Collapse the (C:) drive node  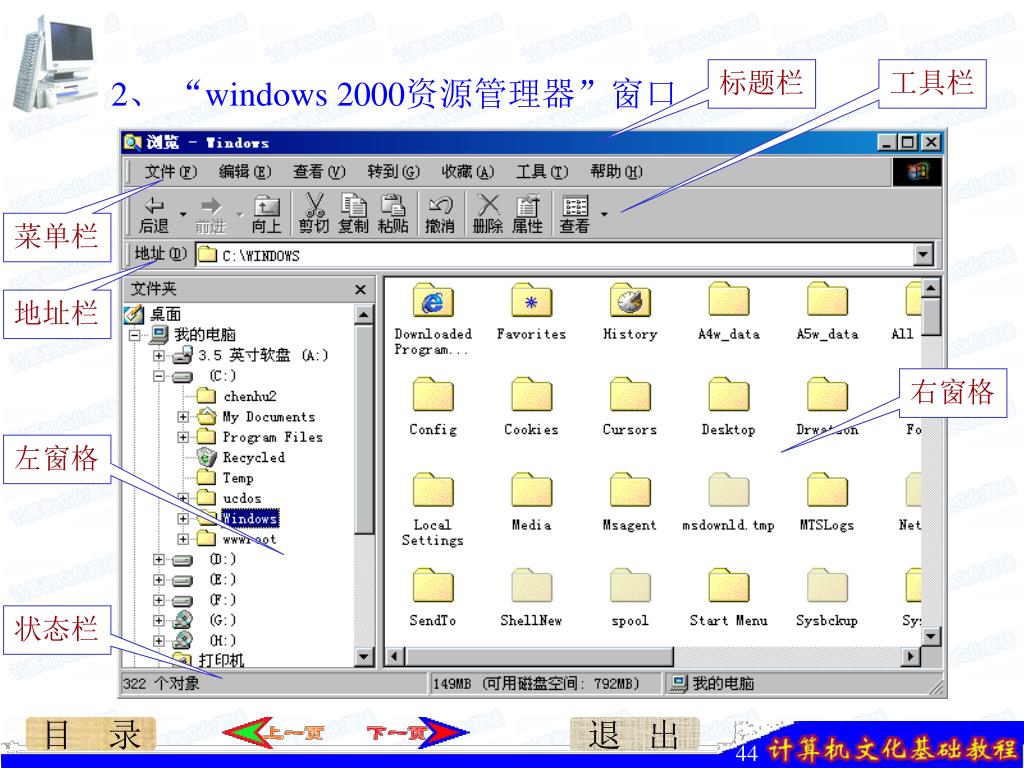[x=159, y=376]
